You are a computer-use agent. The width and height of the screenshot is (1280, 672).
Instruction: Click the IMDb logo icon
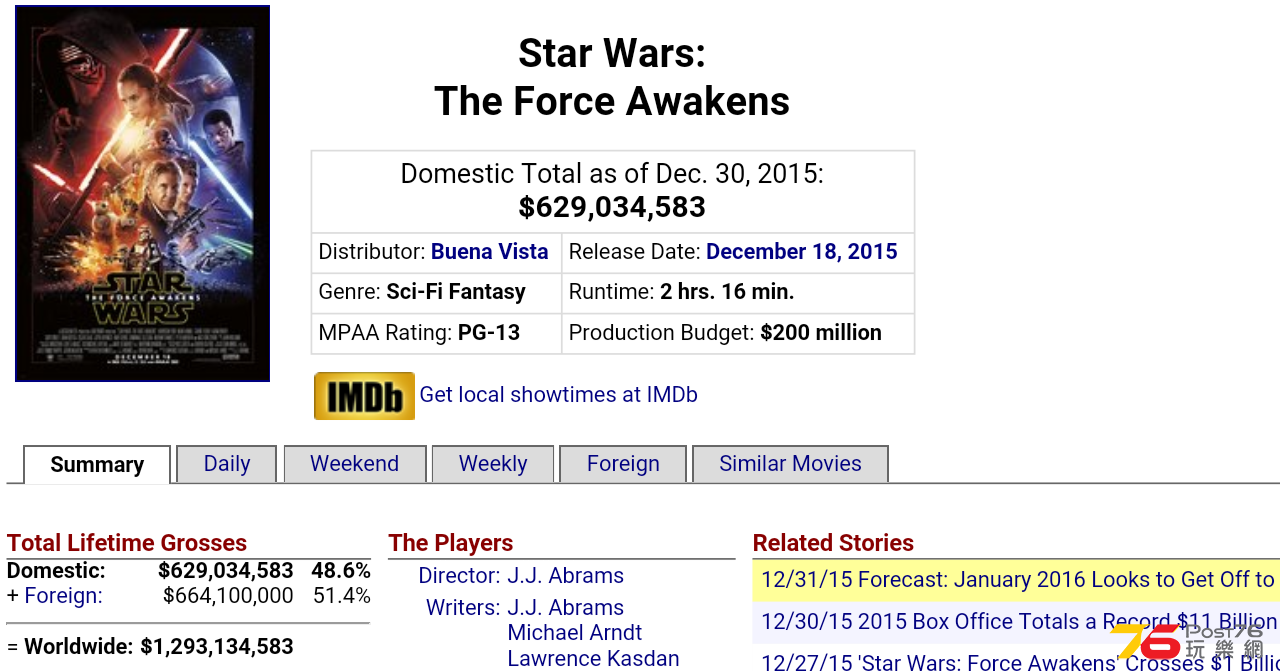pyautogui.click(x=364, y=396)
